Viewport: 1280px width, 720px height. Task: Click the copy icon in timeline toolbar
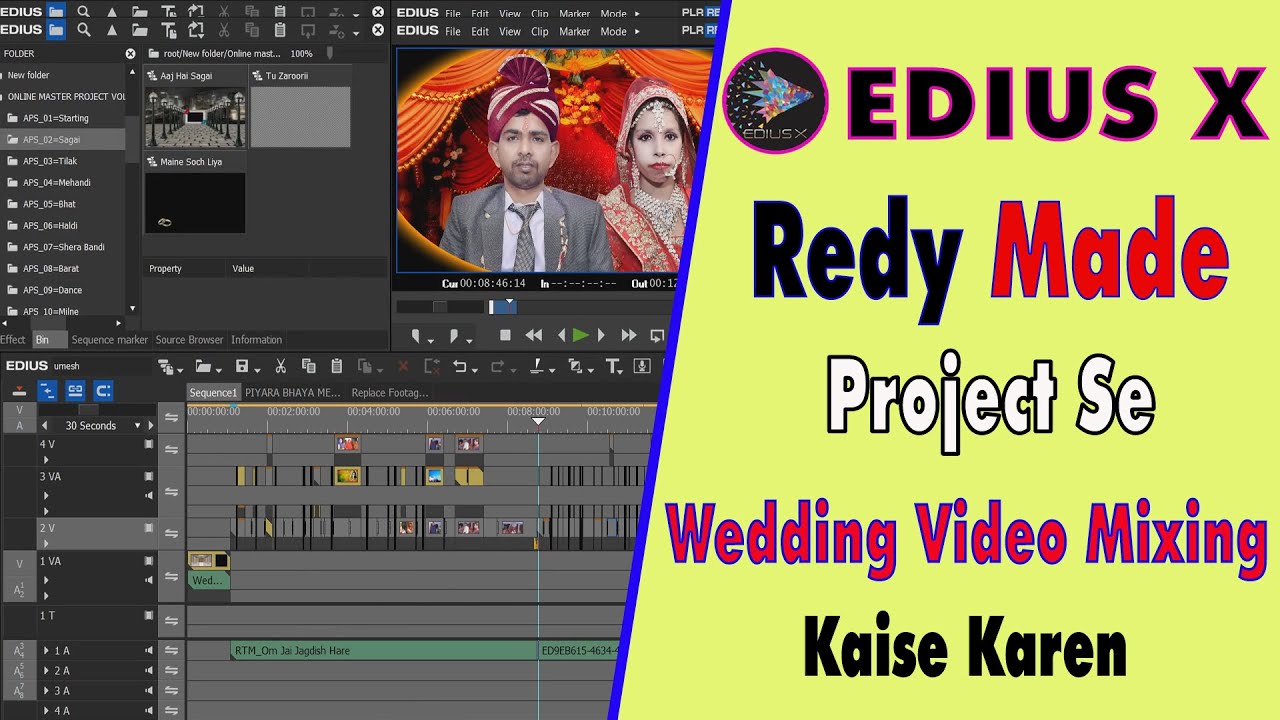(x=308, y=366)
